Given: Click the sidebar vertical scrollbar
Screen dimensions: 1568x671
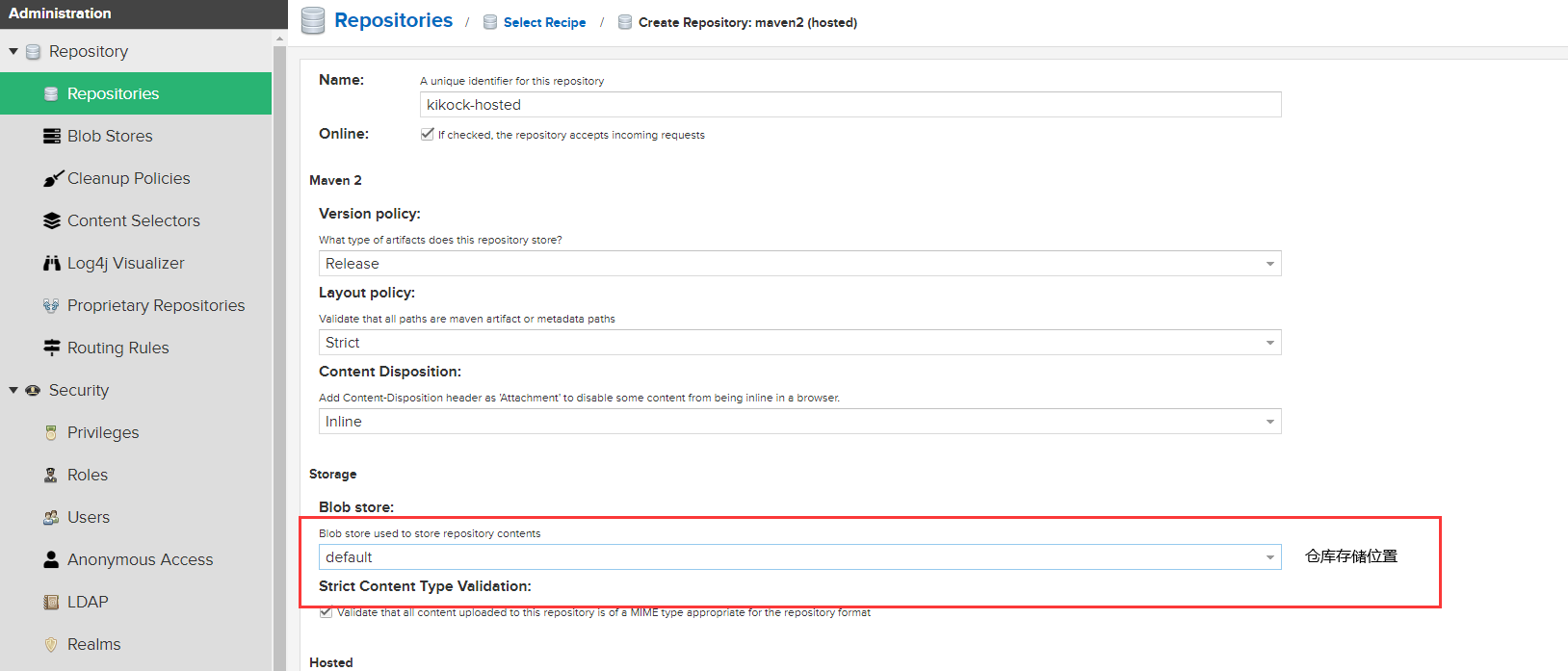Looking at the screenshot, I should (280, 356).
